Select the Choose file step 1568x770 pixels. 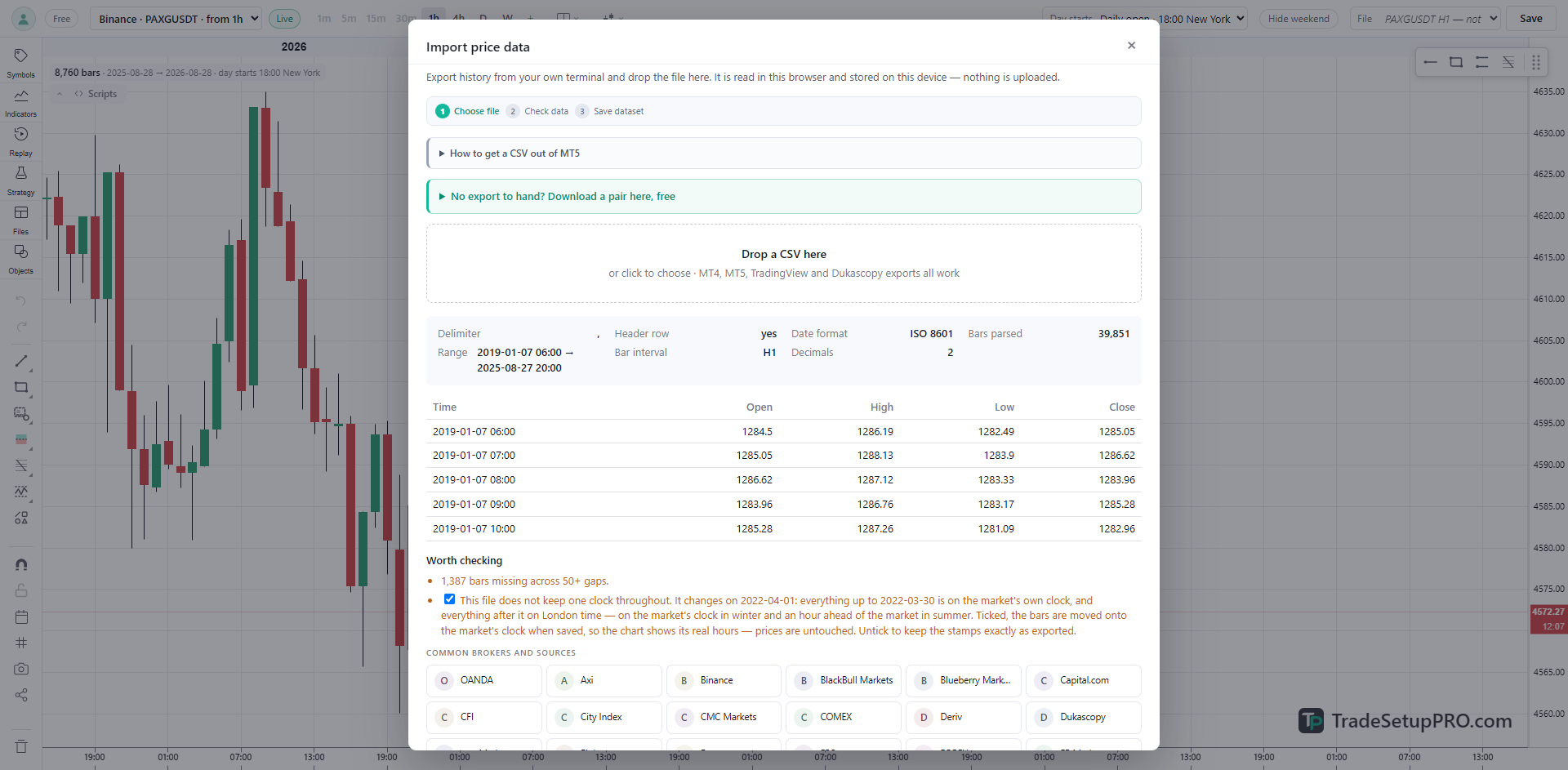coord(468,111)
